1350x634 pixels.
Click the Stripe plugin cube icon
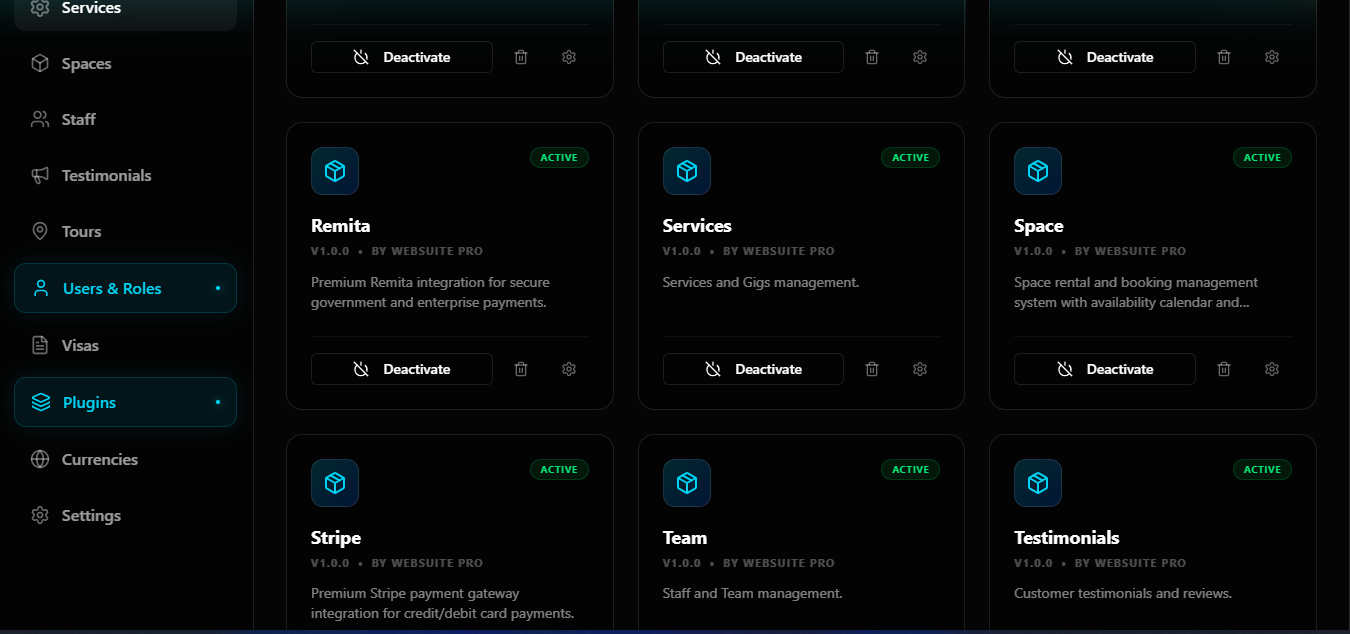pyautogui.click(x=335, y=483)
